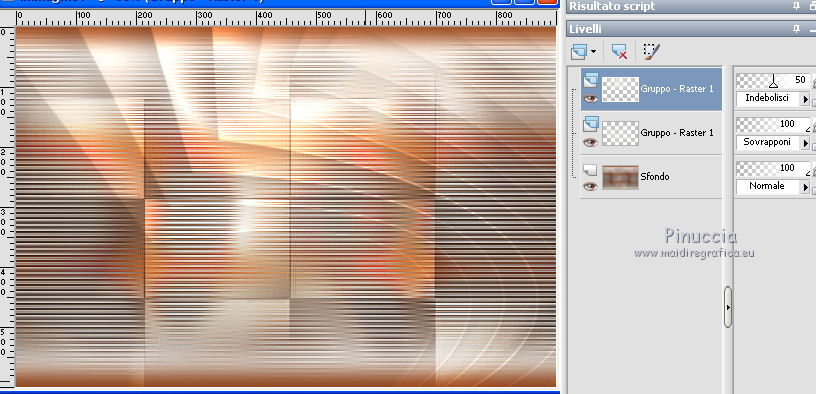Image resolution: width=816 pixels, height=394 pixels.
Task: Toggle visibility of second Gruppo - Raster 1 layer
Action: click(590, 142)
